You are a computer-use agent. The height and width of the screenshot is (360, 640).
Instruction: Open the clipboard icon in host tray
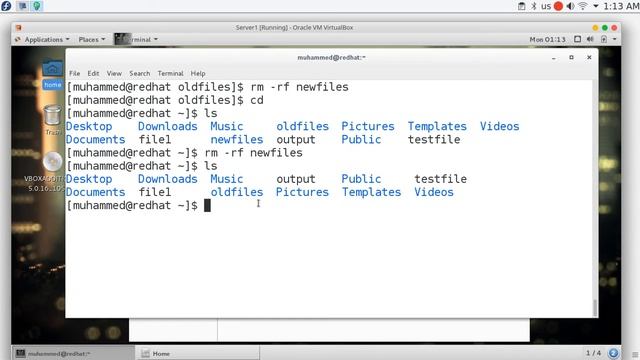coord(521,6)
